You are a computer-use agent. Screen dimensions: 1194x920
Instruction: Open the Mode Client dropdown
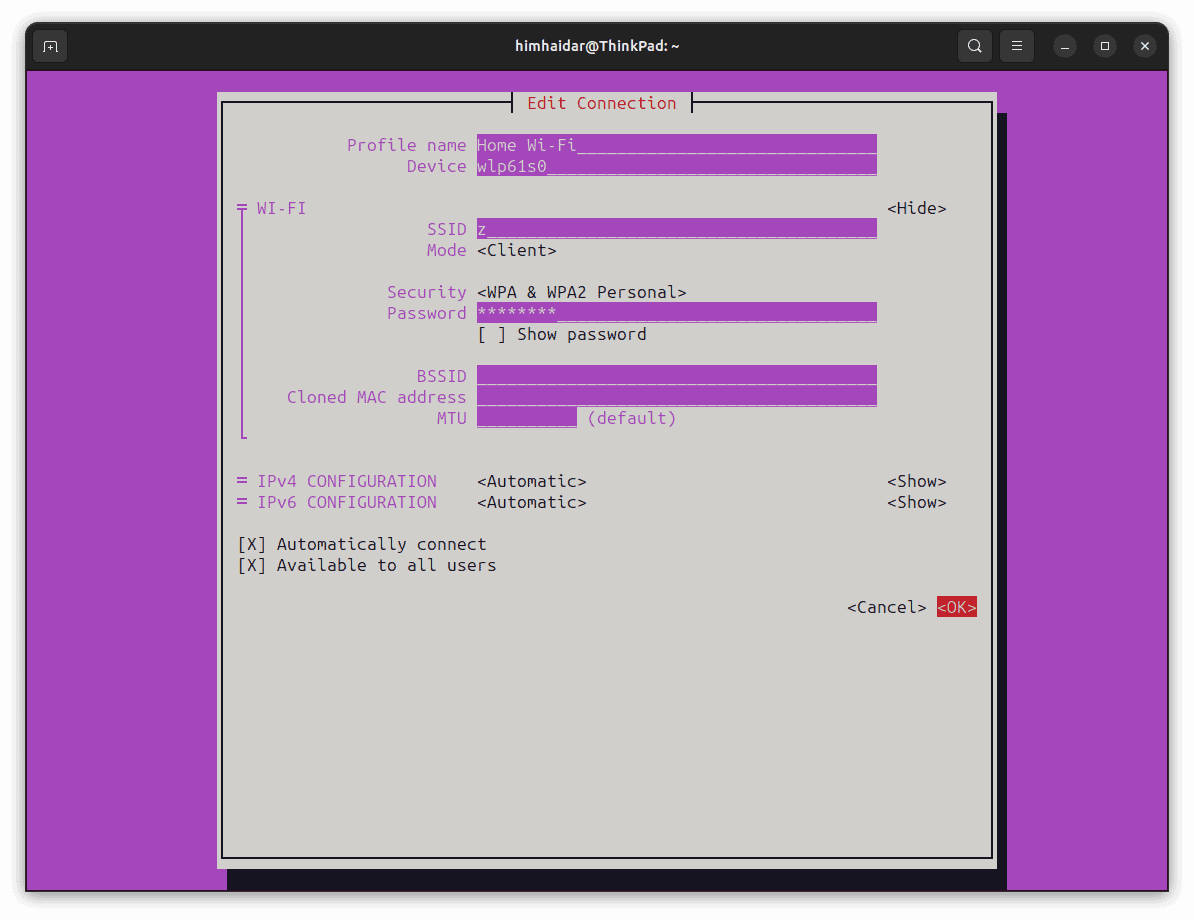pyautogui.click(x=516, y=250)
